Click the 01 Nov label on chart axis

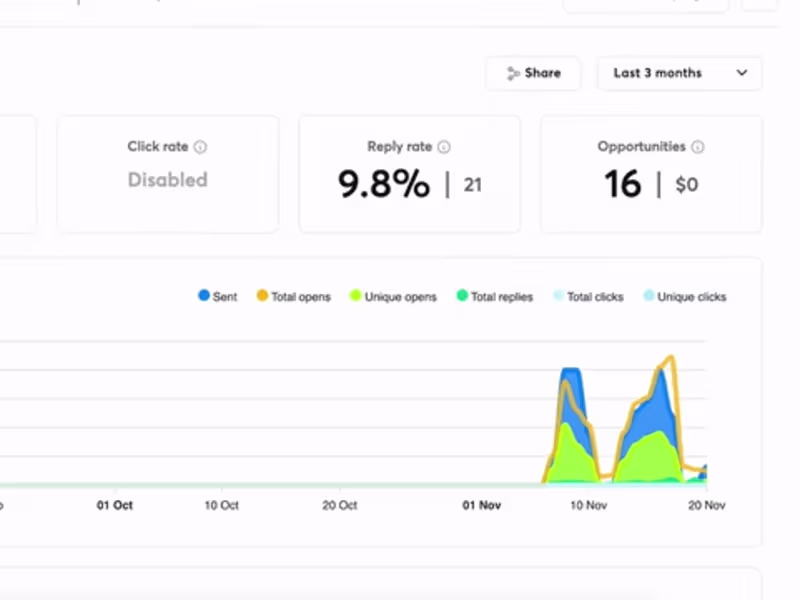coord(482,505)
